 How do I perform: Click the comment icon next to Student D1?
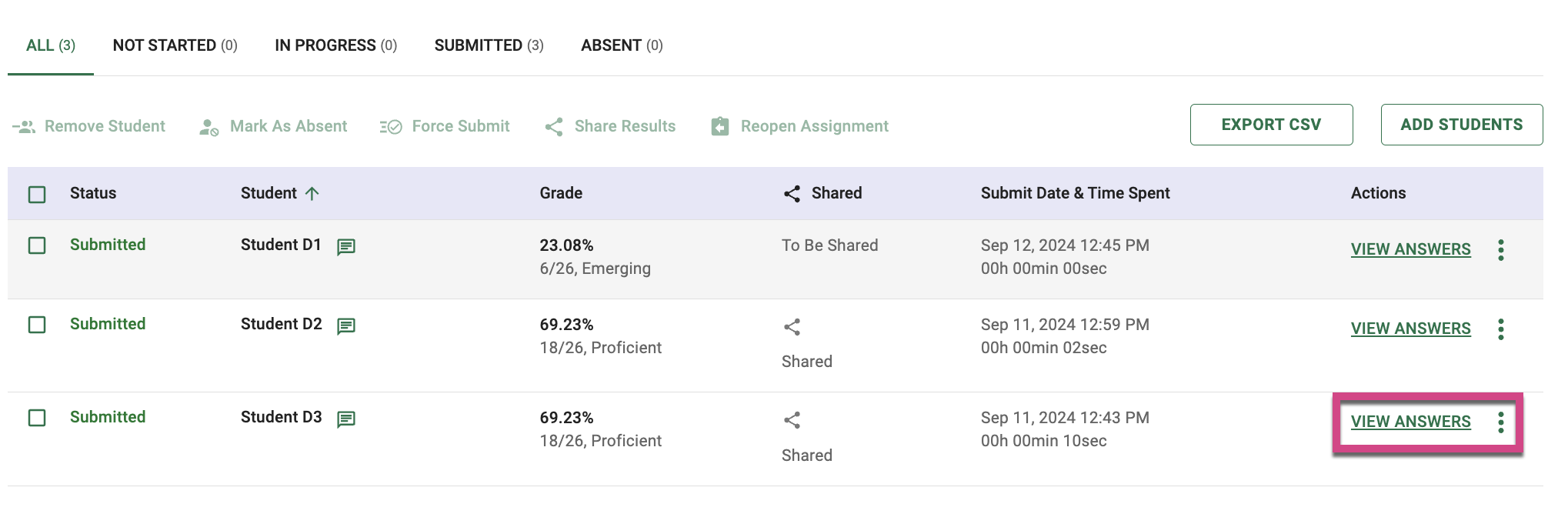tap(346, 247)
